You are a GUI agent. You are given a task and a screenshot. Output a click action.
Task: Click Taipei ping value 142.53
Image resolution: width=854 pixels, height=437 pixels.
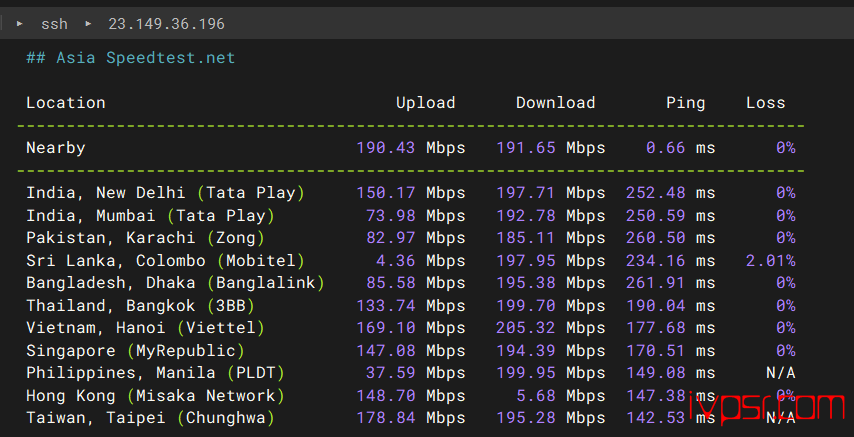point(655,418)
